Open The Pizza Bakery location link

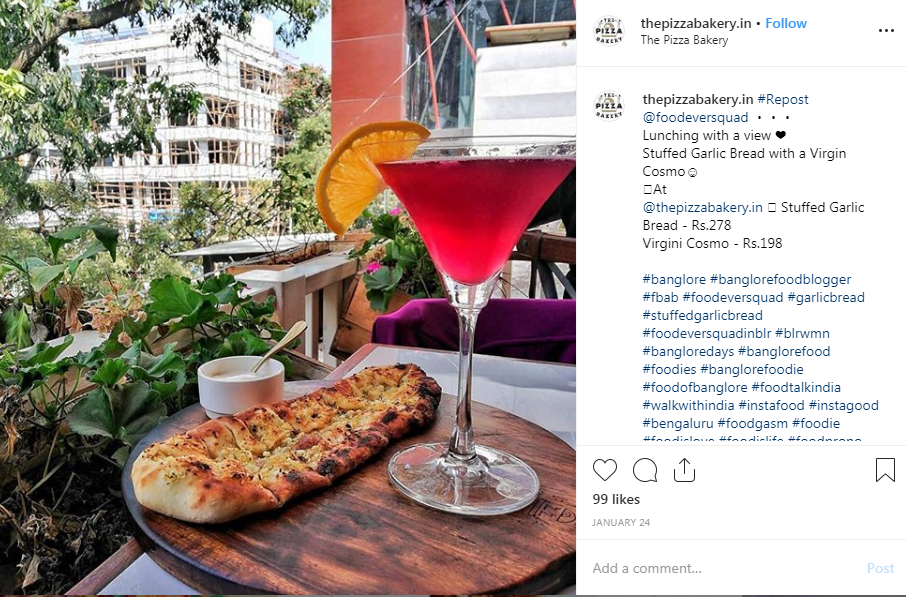pyautogui.click(x=684, y=40)
